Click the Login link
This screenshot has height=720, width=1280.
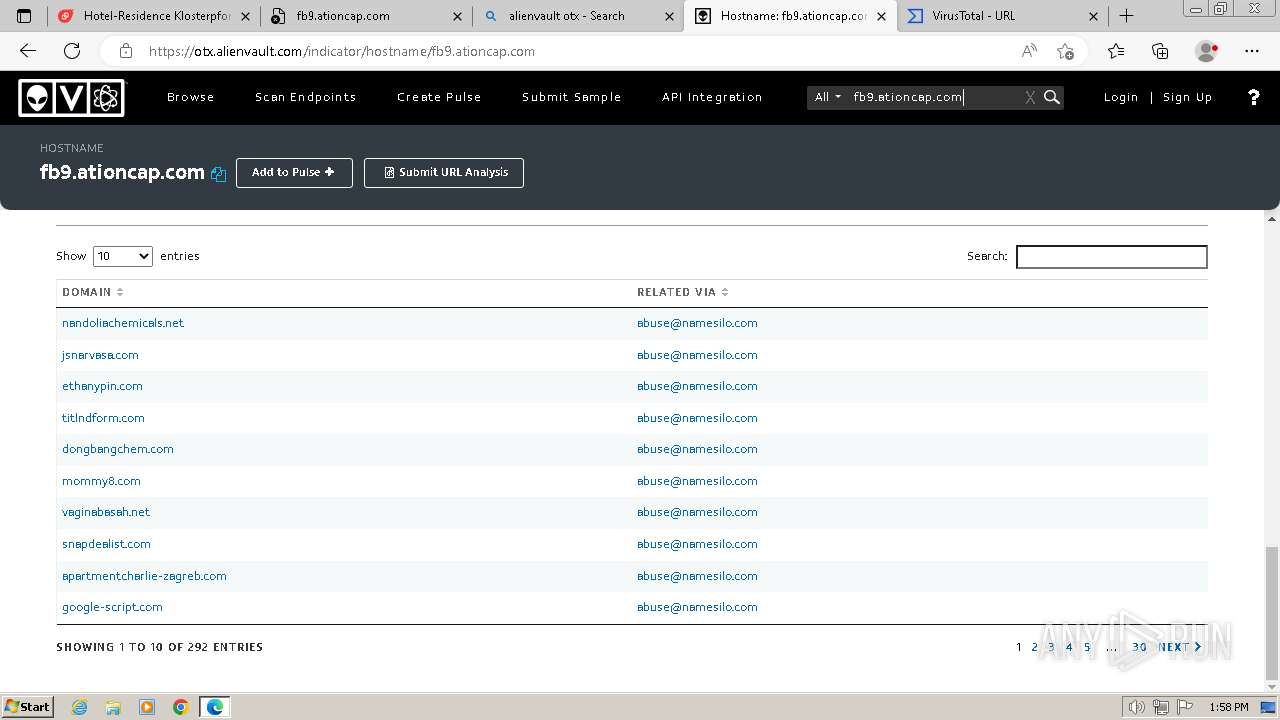click(x=1121, y=97)
